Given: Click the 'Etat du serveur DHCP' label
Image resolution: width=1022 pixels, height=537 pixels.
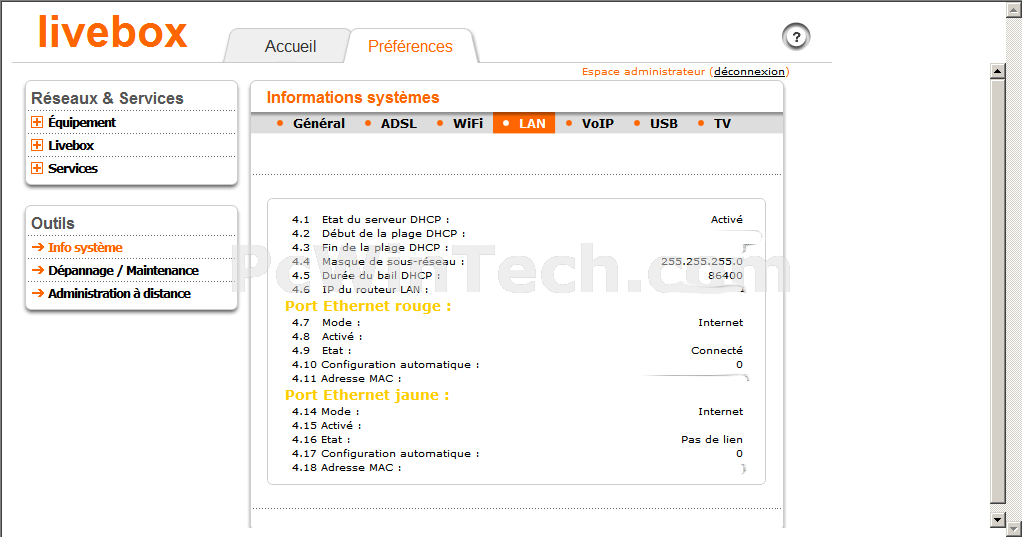Looking at the screenshot, I should 385,220.
